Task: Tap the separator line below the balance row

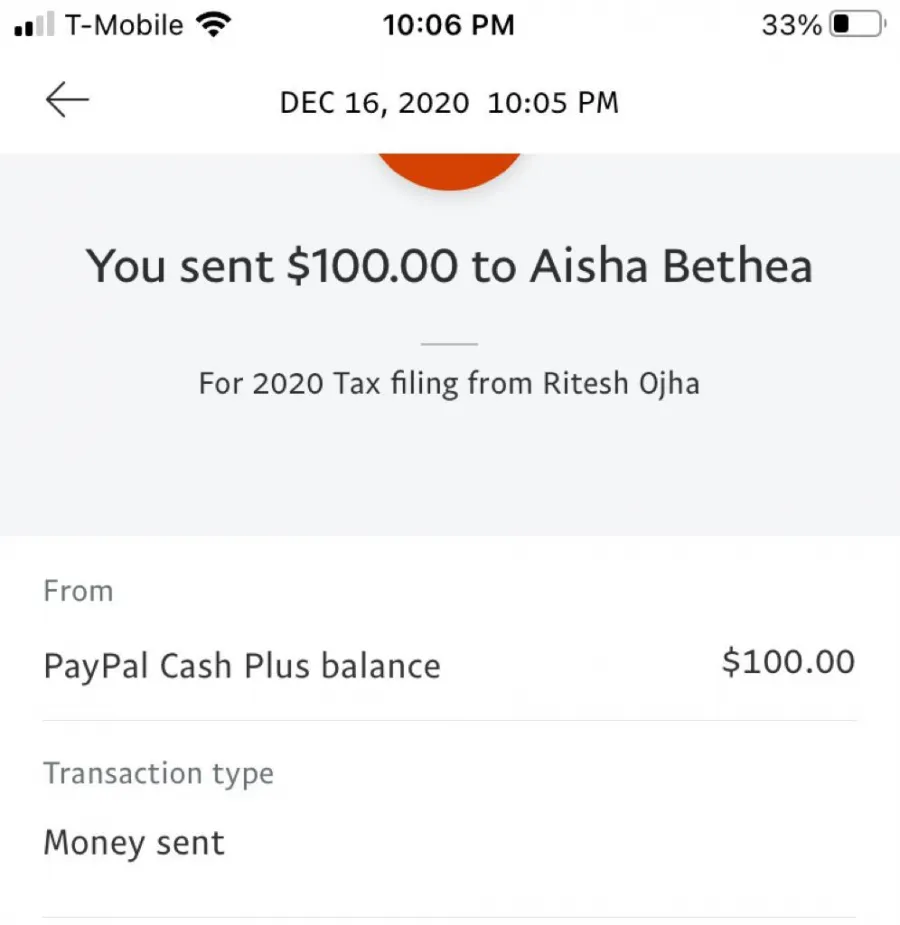Action: point(449,720)
